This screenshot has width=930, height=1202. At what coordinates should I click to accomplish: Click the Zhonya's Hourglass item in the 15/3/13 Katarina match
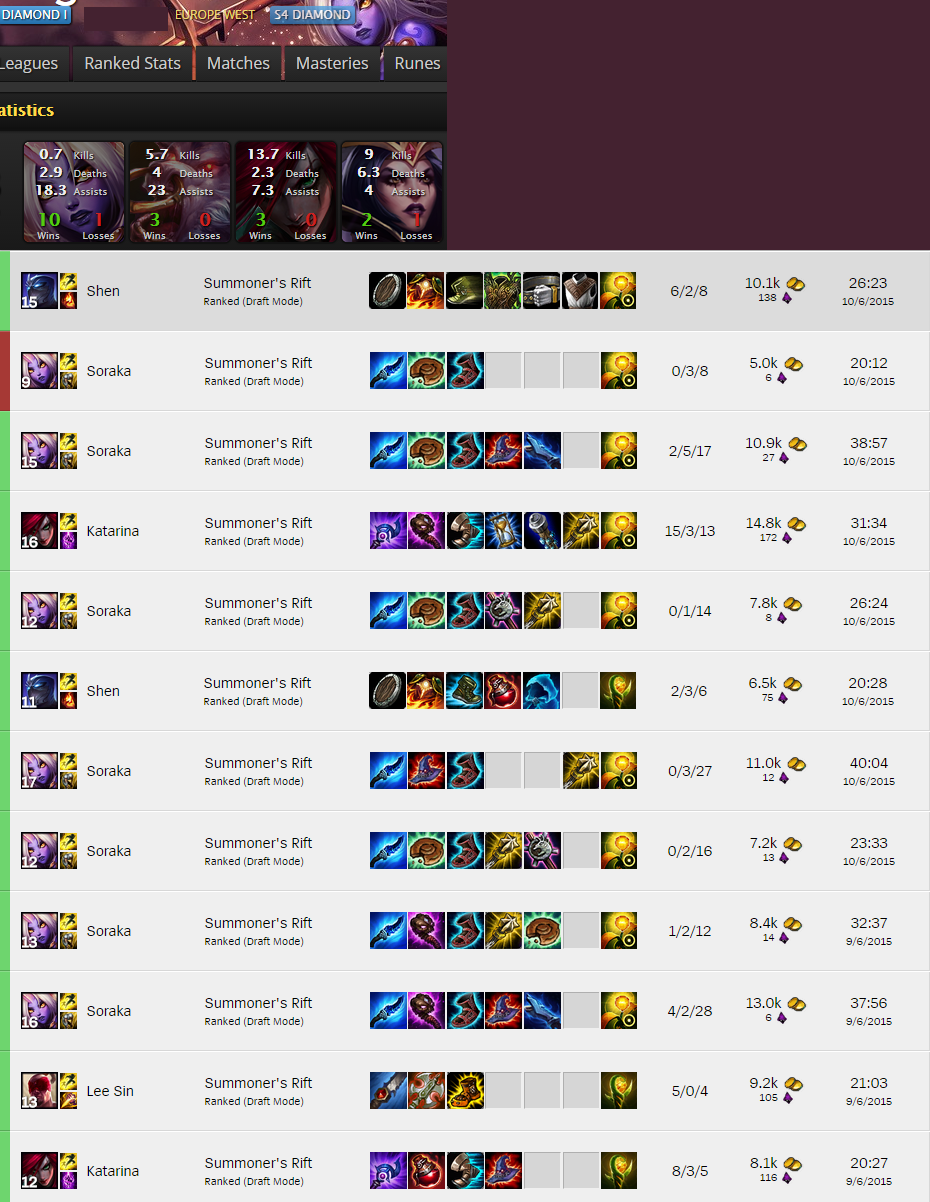pyautogui.click(x=503, y=531)
